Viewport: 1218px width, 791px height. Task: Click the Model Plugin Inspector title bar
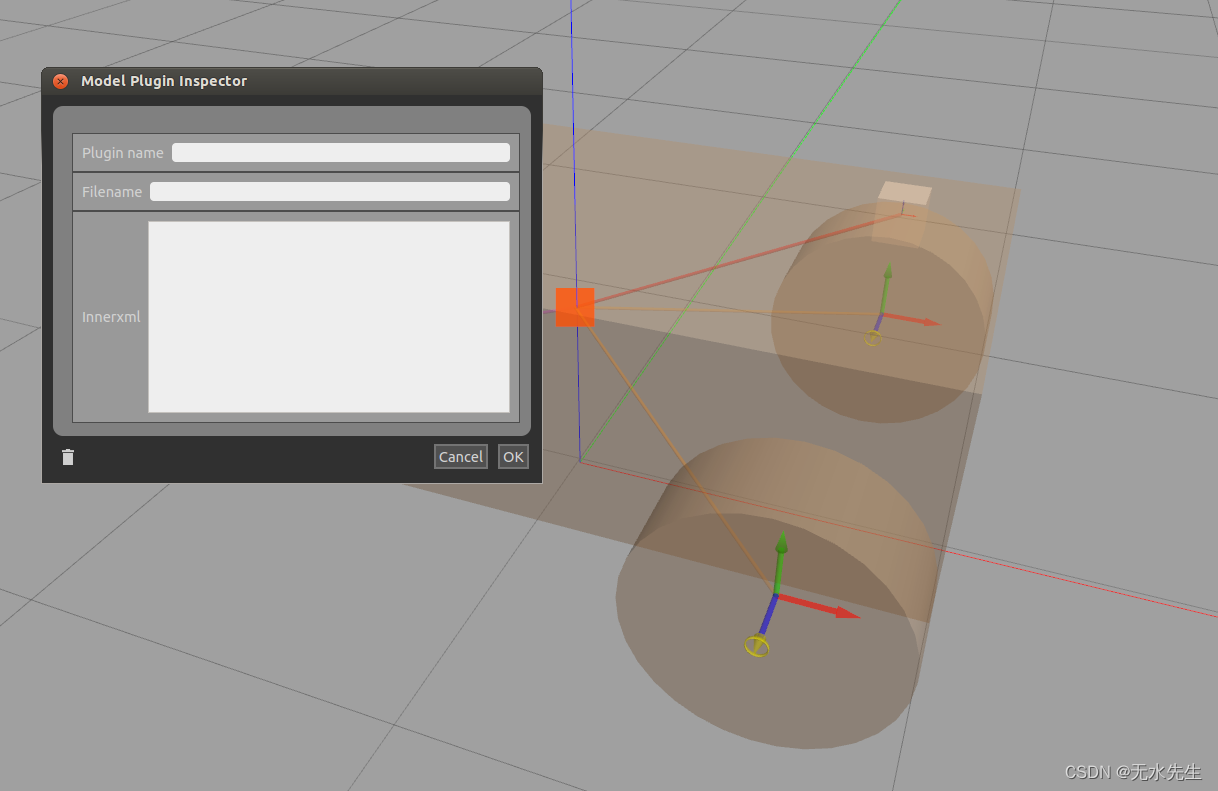pos(292,81)
